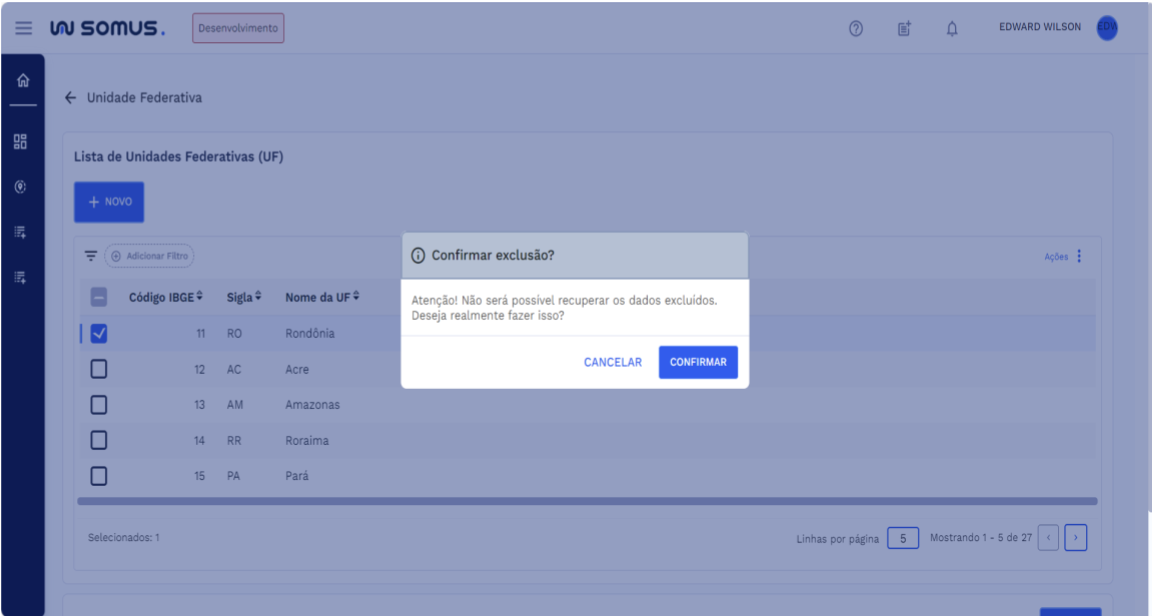Click the notes document icon in header
This screenshot has height=616, width=1152.
click(x=903, y=28)
